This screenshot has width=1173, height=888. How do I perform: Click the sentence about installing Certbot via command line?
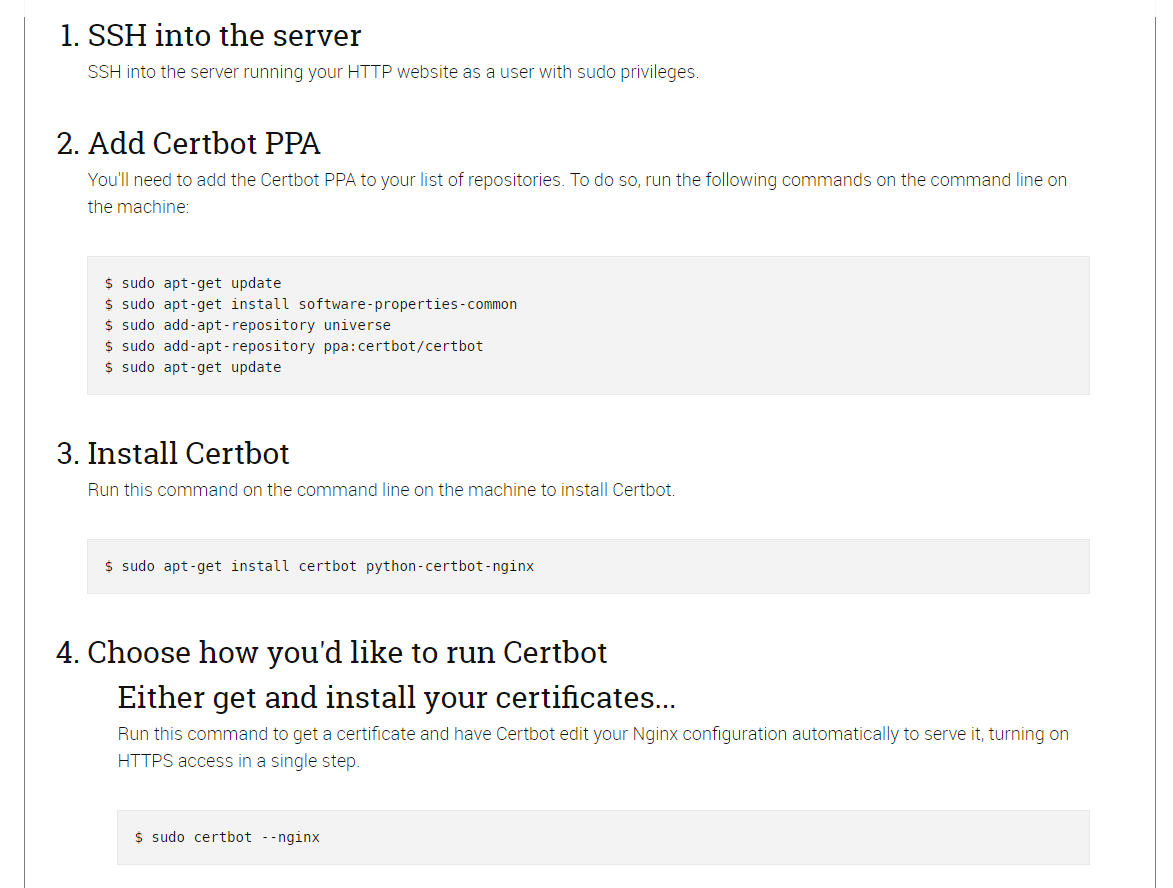click(x=381, y=490)
